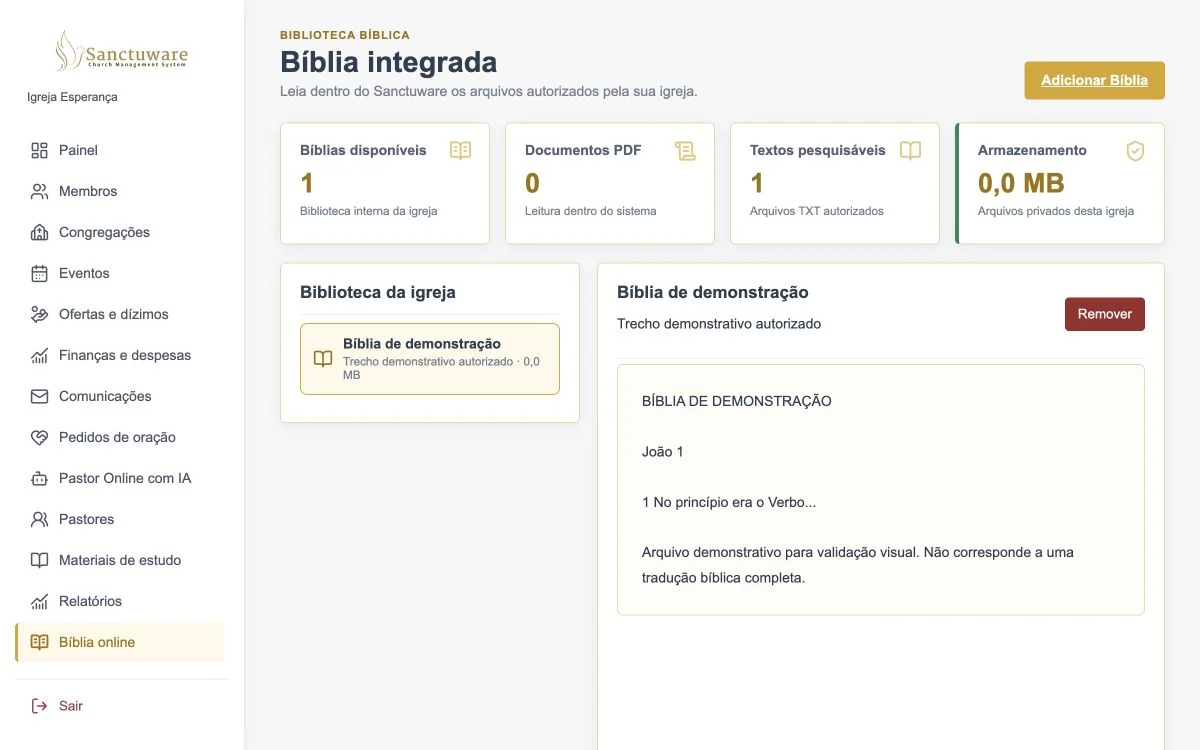
Task: View the Relatórios page
Action: pyautogui.click(x=120, y=601)
